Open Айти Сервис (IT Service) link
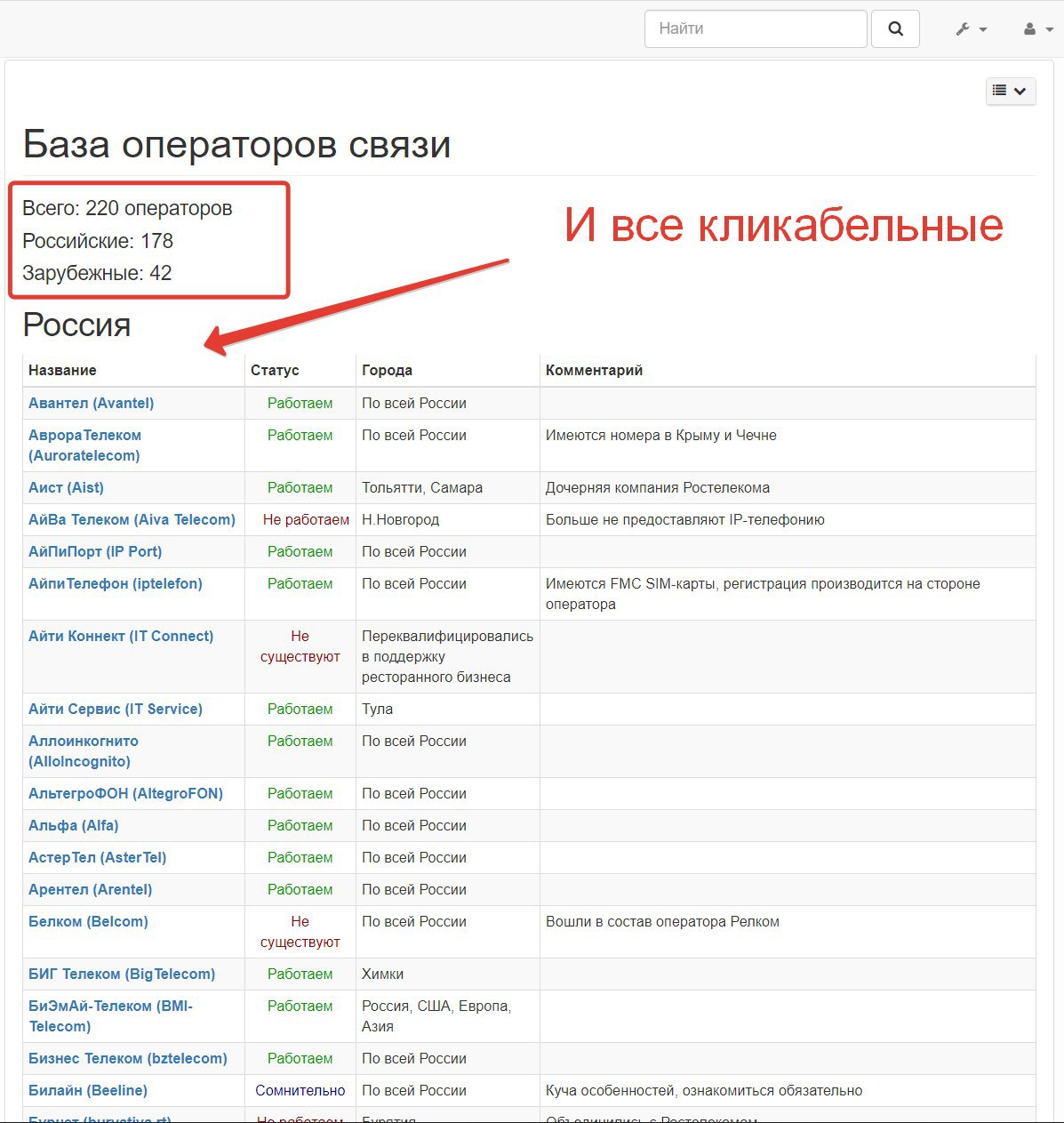The width and height of the screenshot is (1064, 1123). tap(116, 709)
